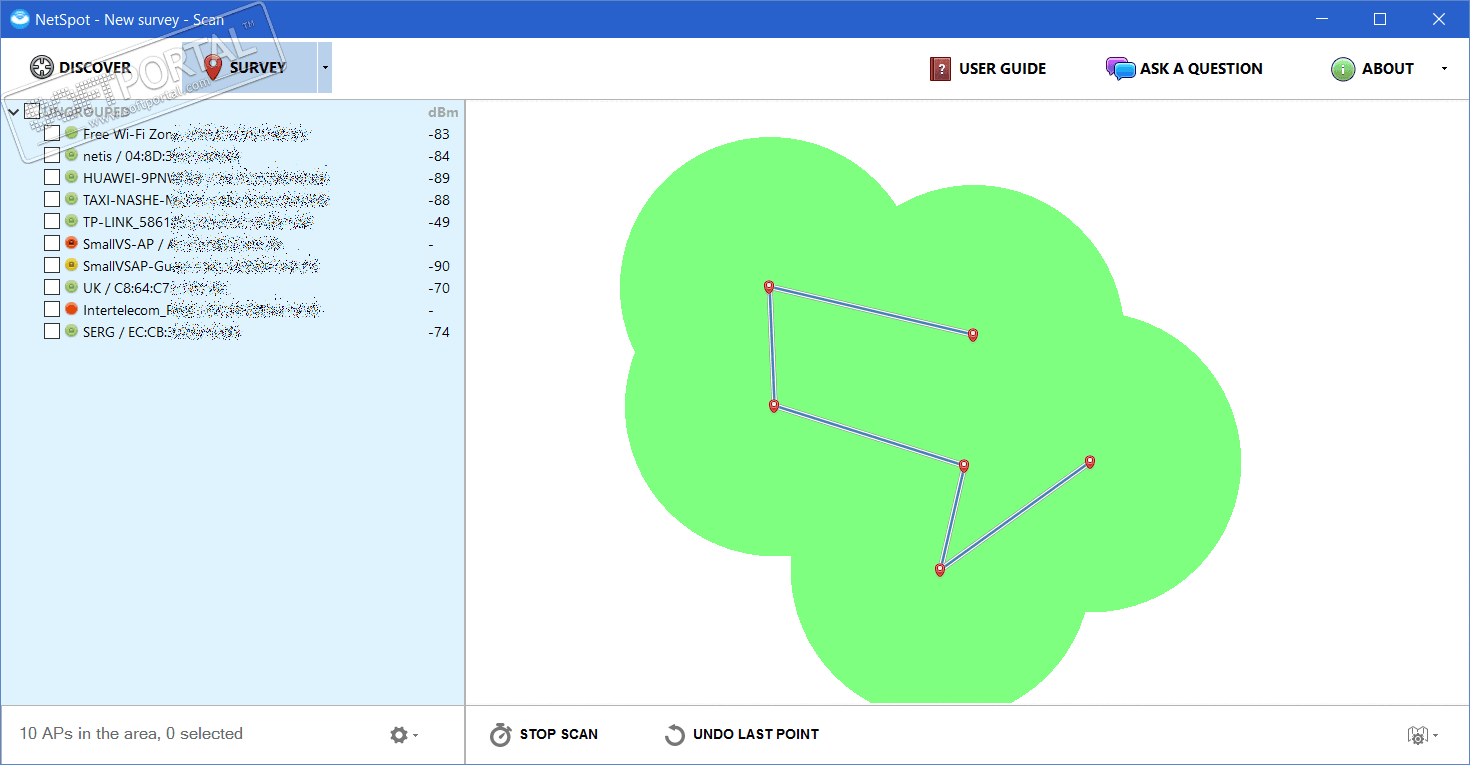Tick the SERG / EC:CB network checkbox

[52, 332]
